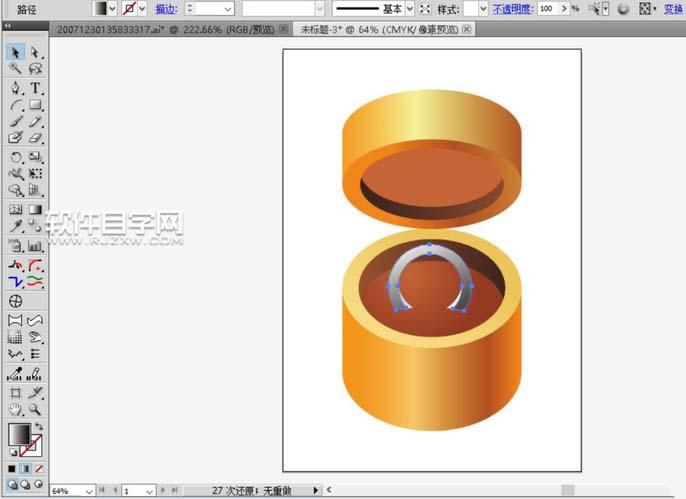Select the Zoom magnifier tool
The image size is (686, 499).
click(x=35, y=410)
